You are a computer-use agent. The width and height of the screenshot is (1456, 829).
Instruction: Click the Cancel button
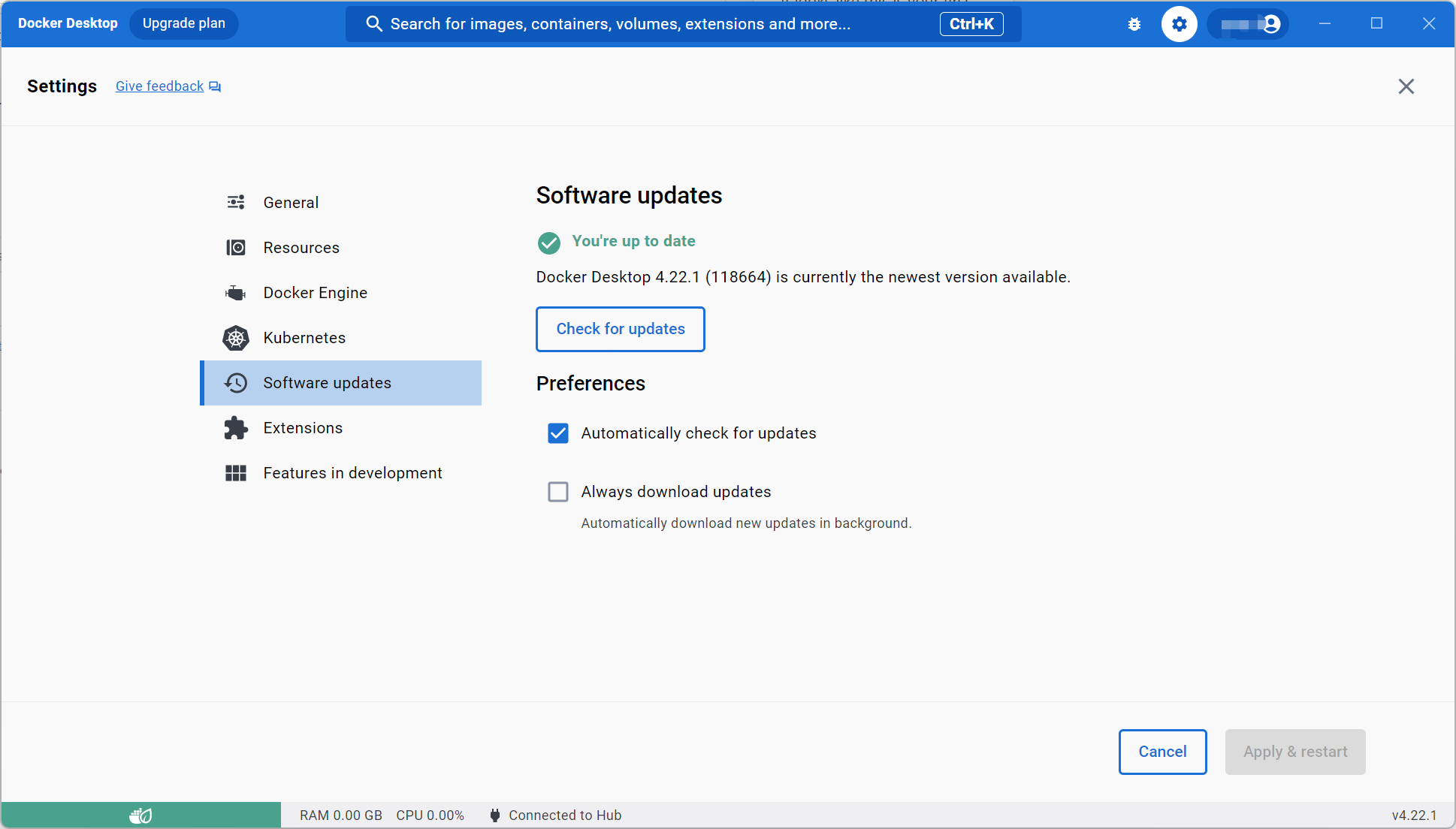click(1163, 752)
